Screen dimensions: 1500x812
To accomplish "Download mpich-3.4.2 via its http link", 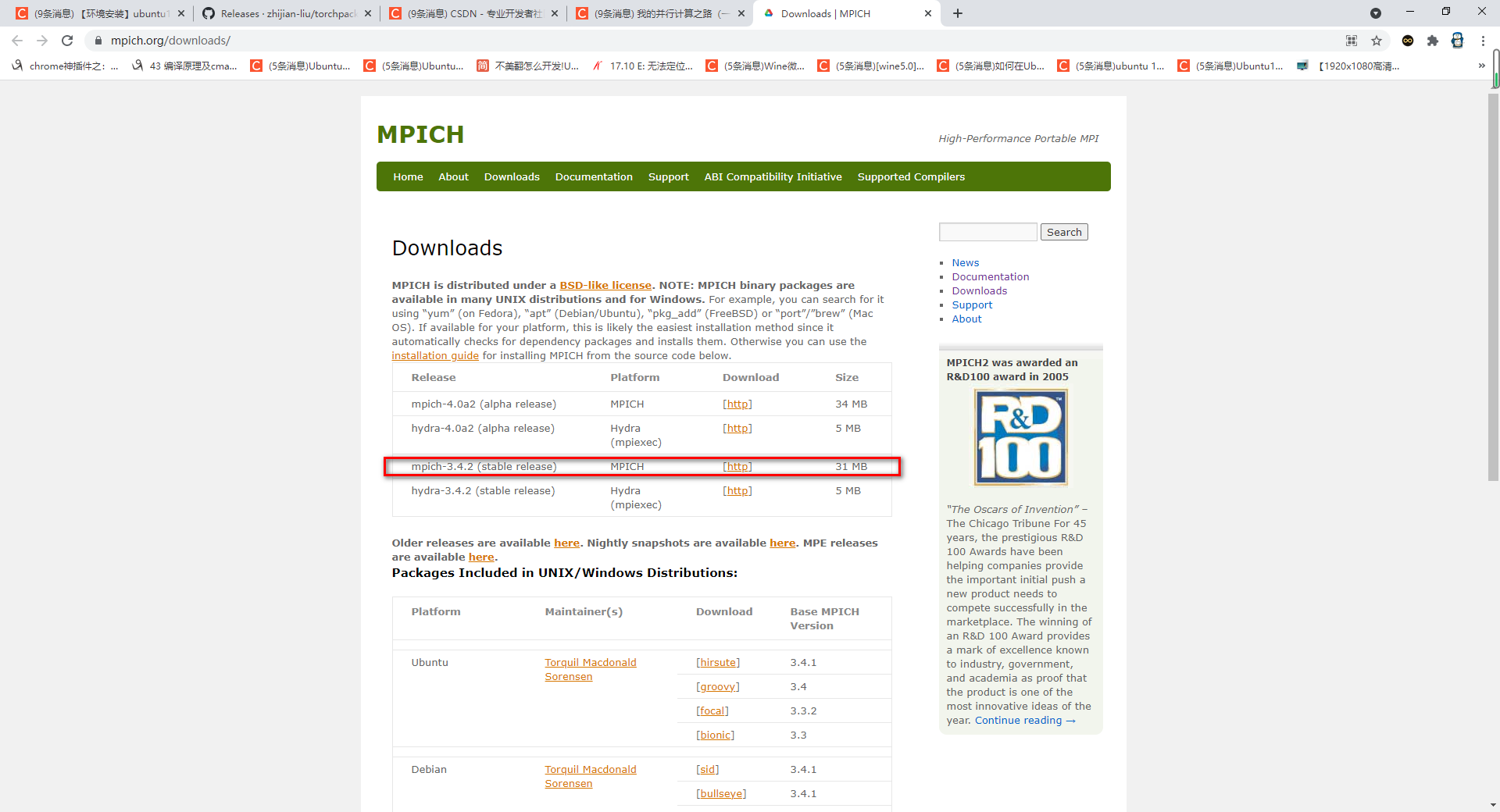I will (737, 466).
